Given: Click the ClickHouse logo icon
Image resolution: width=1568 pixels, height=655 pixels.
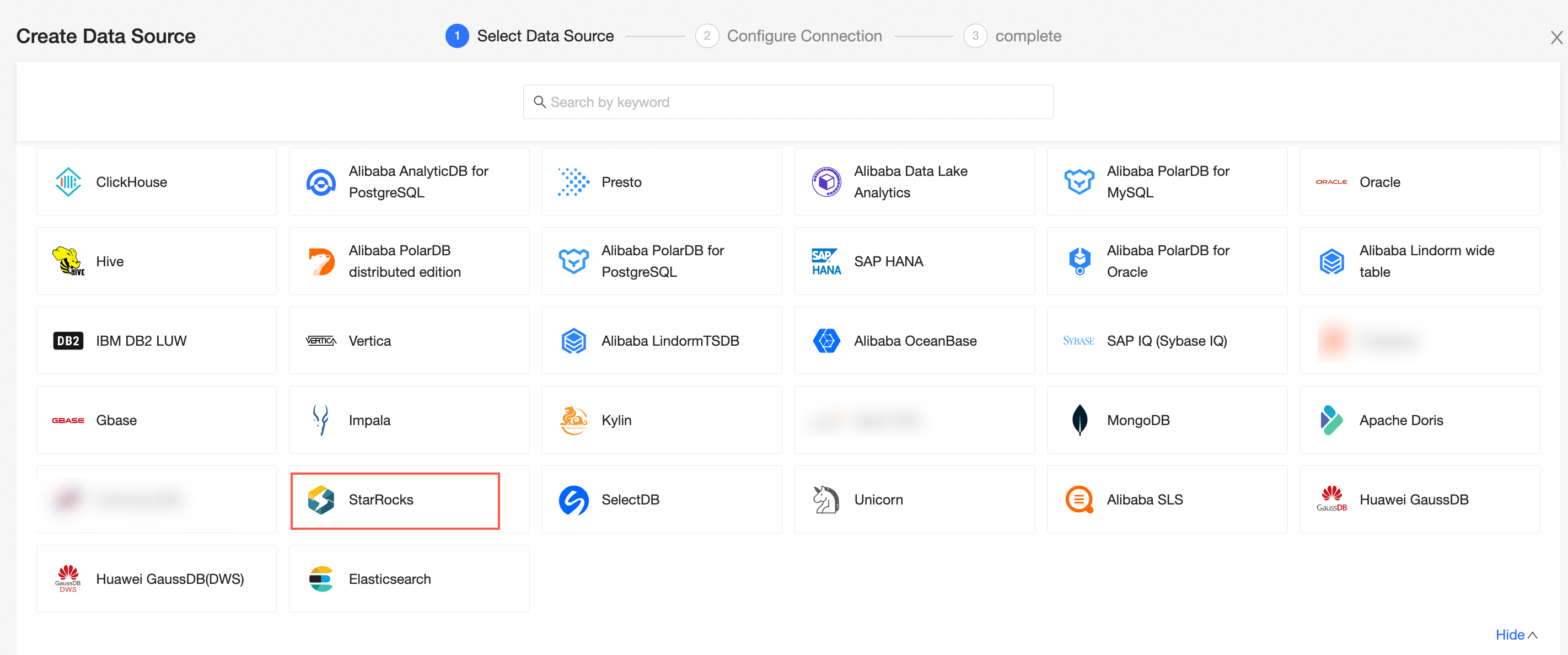Looking at the screenshot, I should (68, 182).
